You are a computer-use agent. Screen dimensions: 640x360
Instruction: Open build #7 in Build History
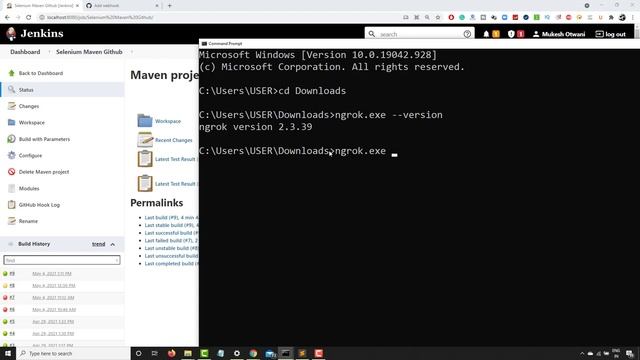[12, 298]
